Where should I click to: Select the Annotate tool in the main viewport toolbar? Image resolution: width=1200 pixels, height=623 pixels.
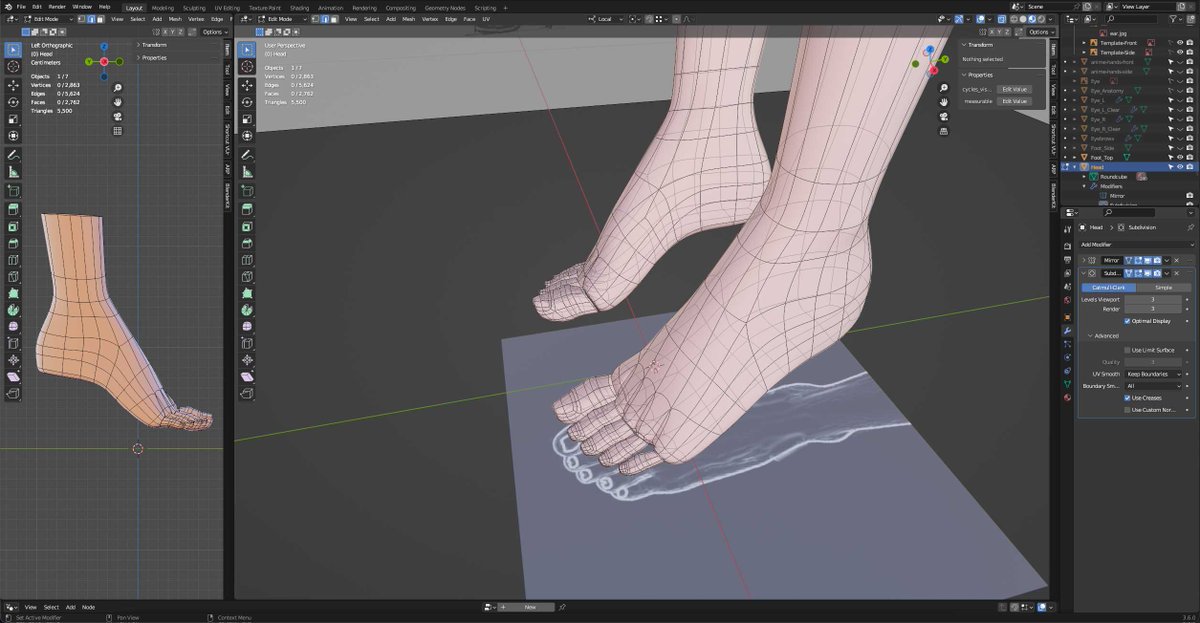tap(247, 156)
